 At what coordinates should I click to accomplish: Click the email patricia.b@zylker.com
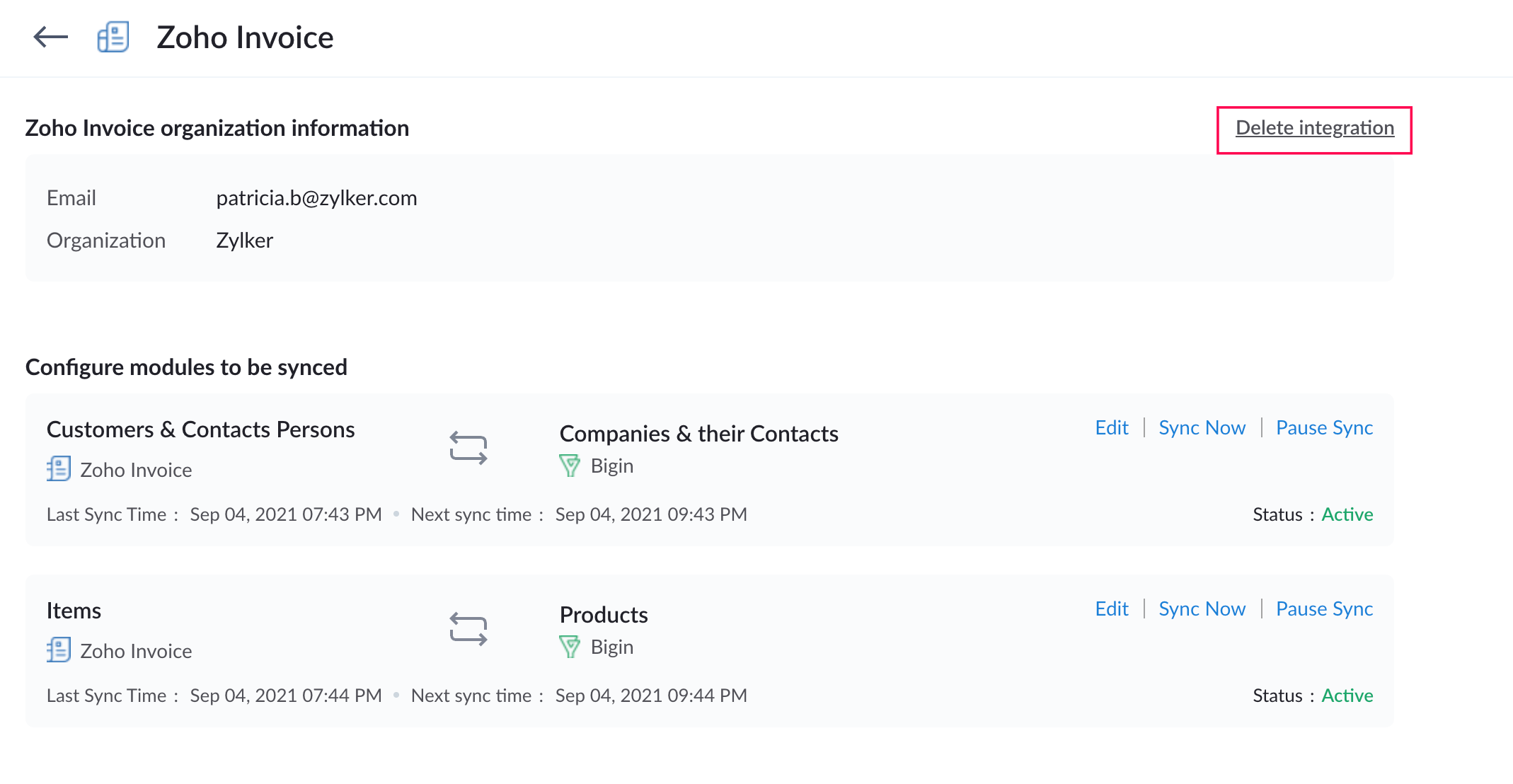pyautogui.click(x=316, y=198)
